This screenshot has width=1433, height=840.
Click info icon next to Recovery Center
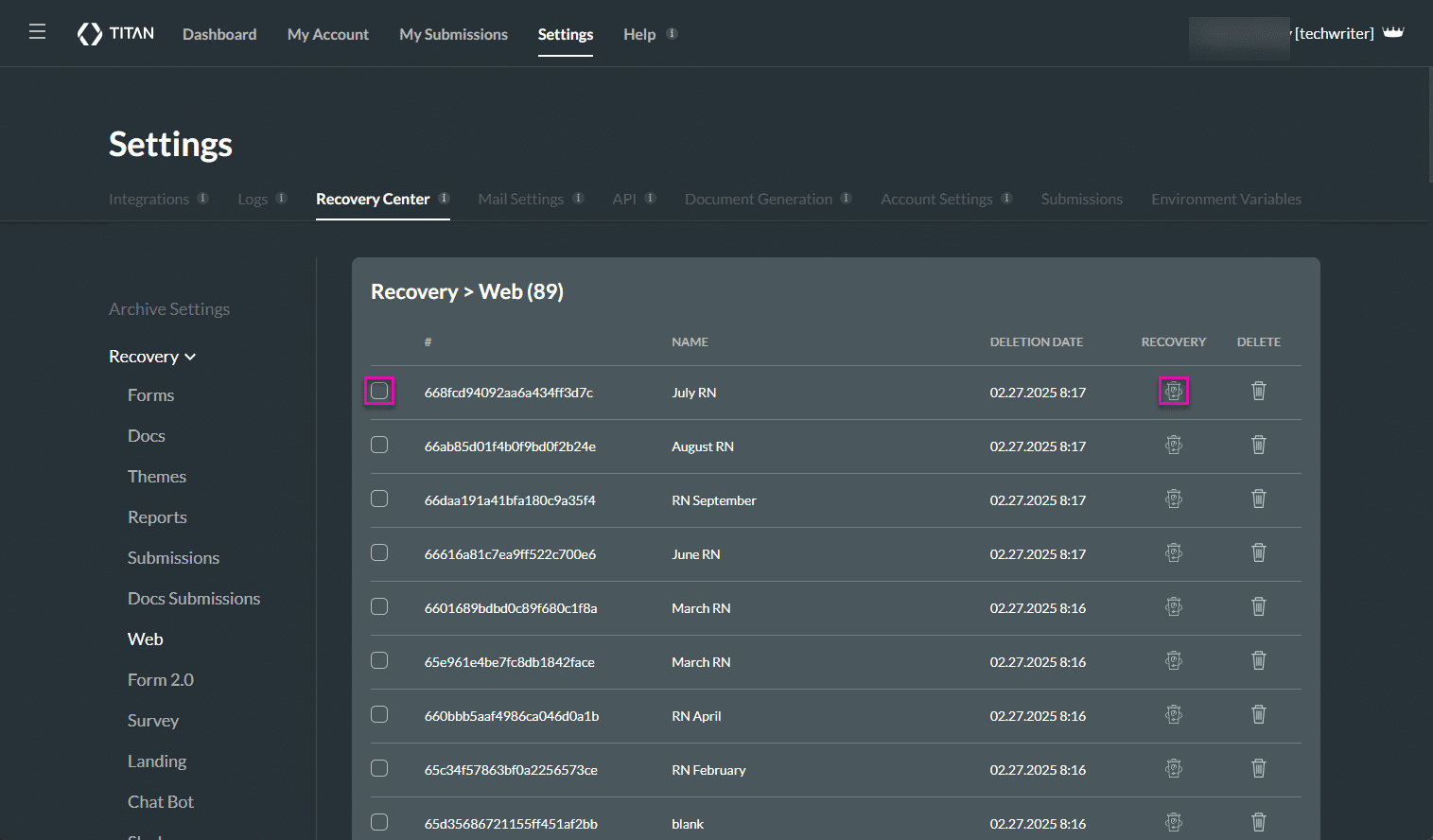tap(444, 198)
